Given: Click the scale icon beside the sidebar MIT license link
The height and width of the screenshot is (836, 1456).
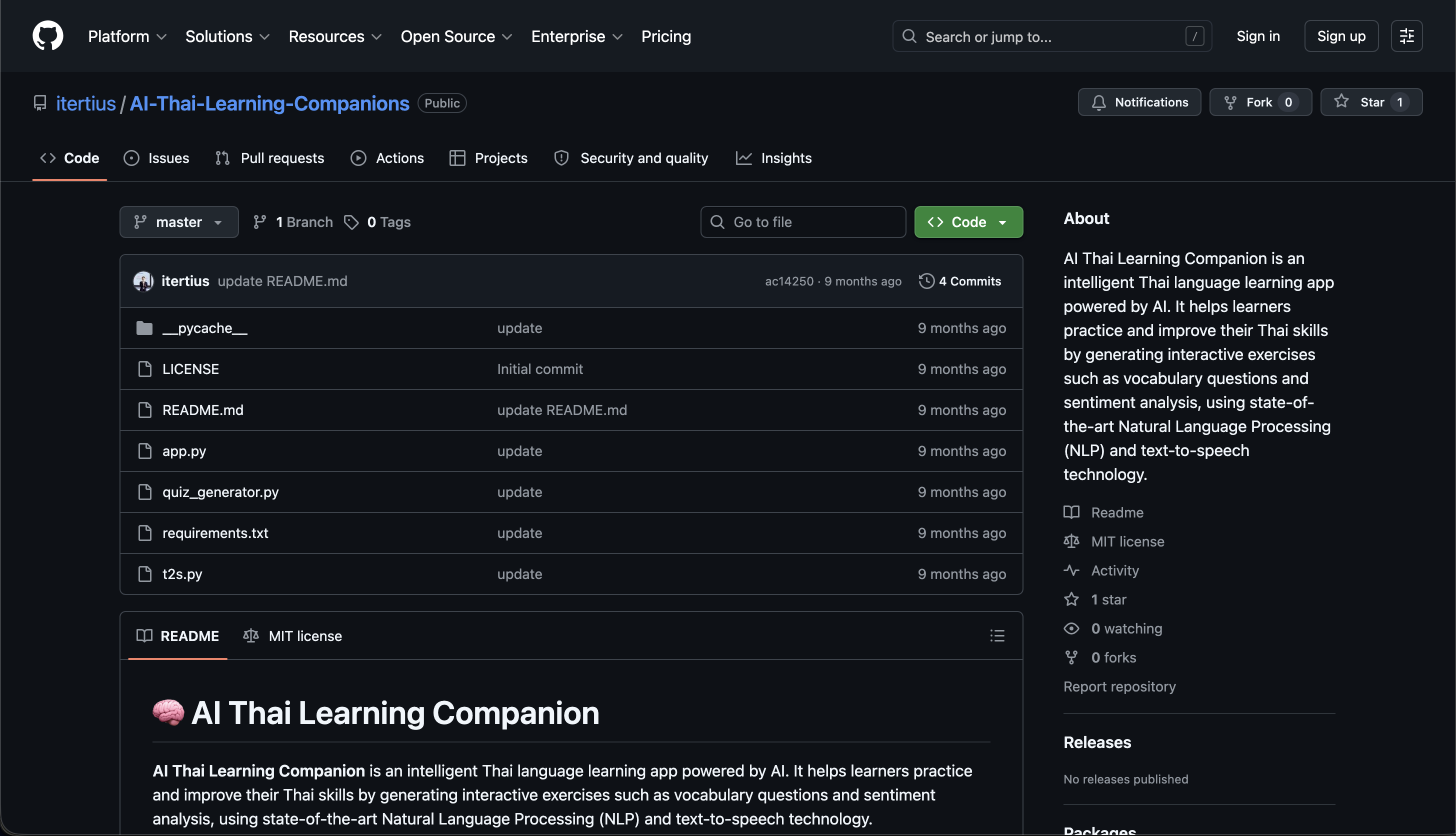Looking at the screenshot, I should (1071, 541).
